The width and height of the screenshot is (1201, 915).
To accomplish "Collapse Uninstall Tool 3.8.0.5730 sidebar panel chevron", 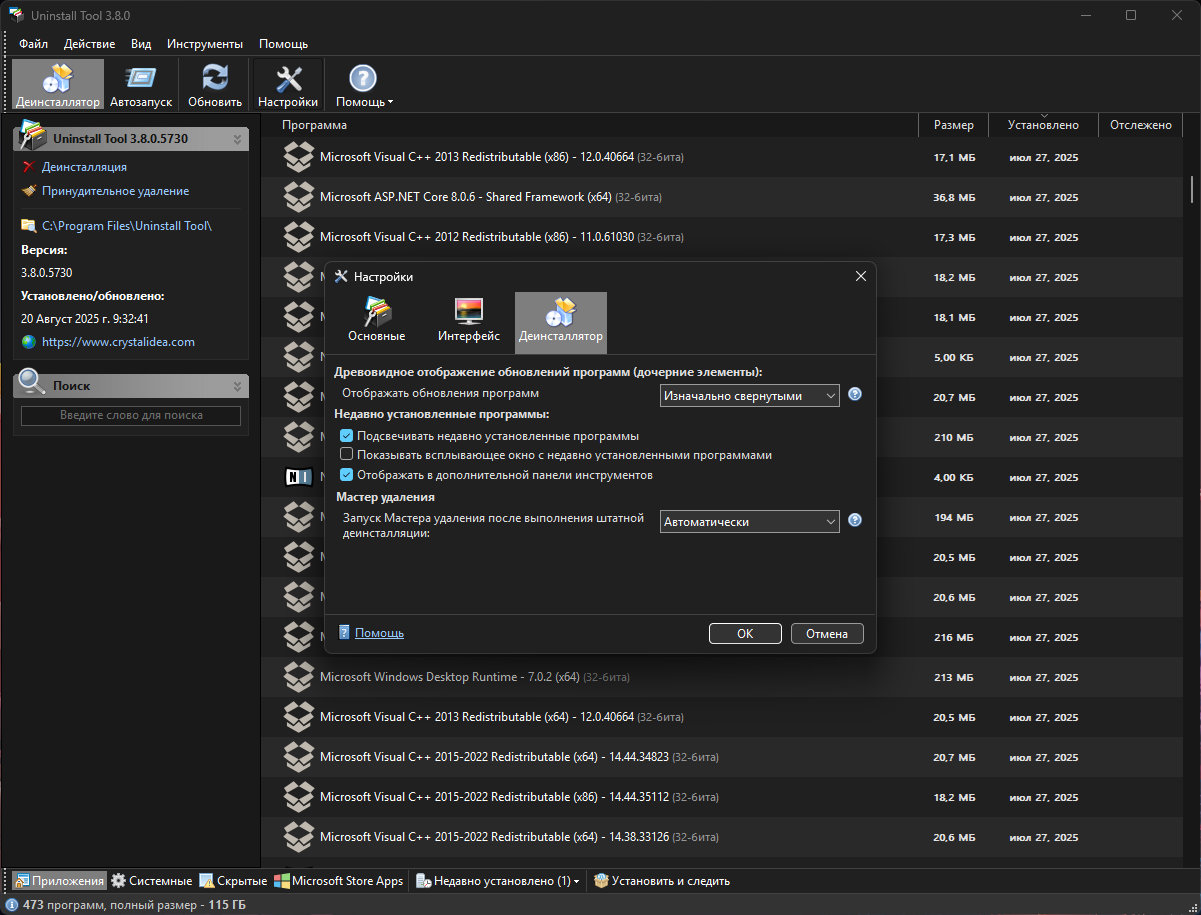I will [237, 139].
